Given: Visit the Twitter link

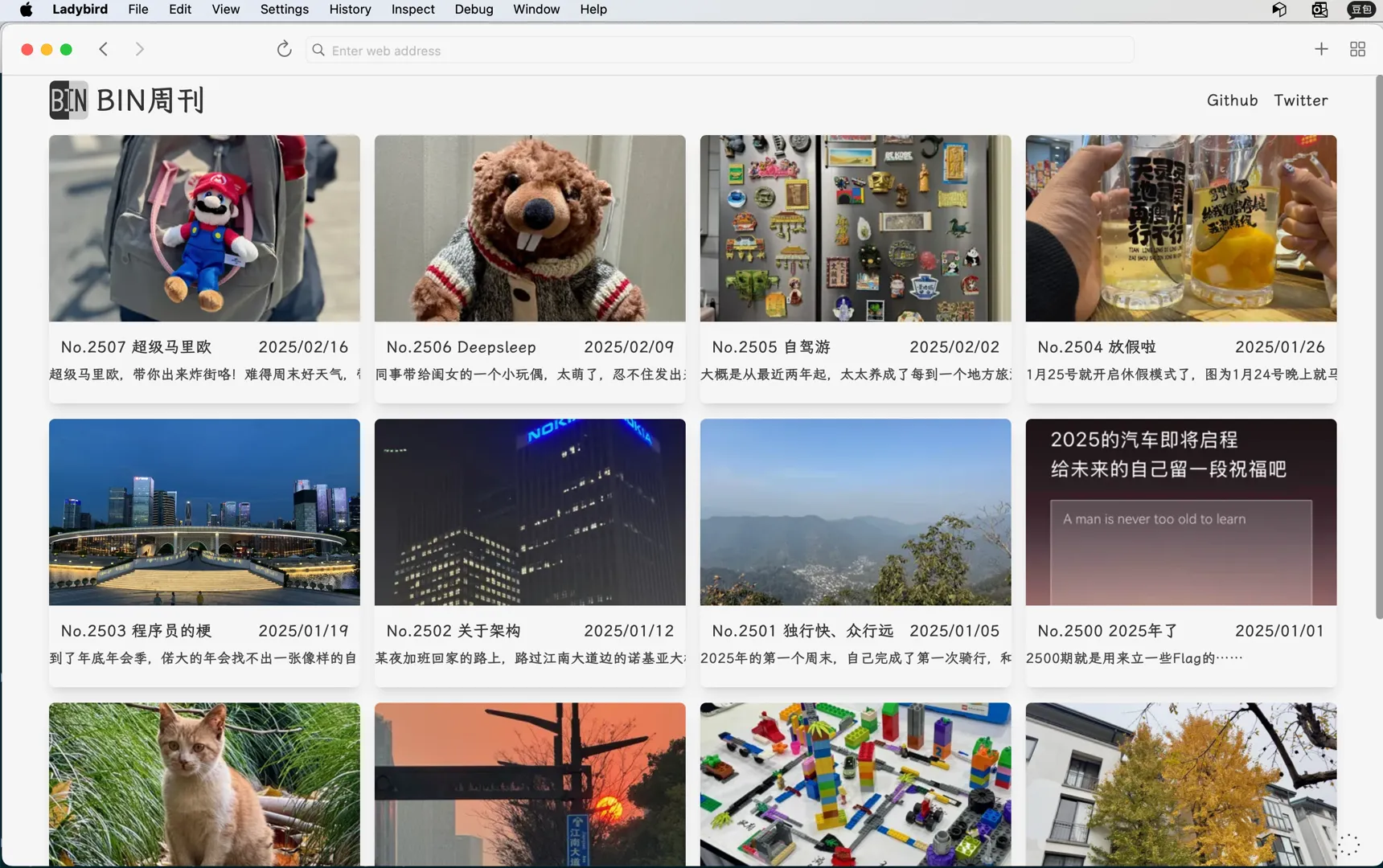Looking at the screenshot, I should [1300, 100].
